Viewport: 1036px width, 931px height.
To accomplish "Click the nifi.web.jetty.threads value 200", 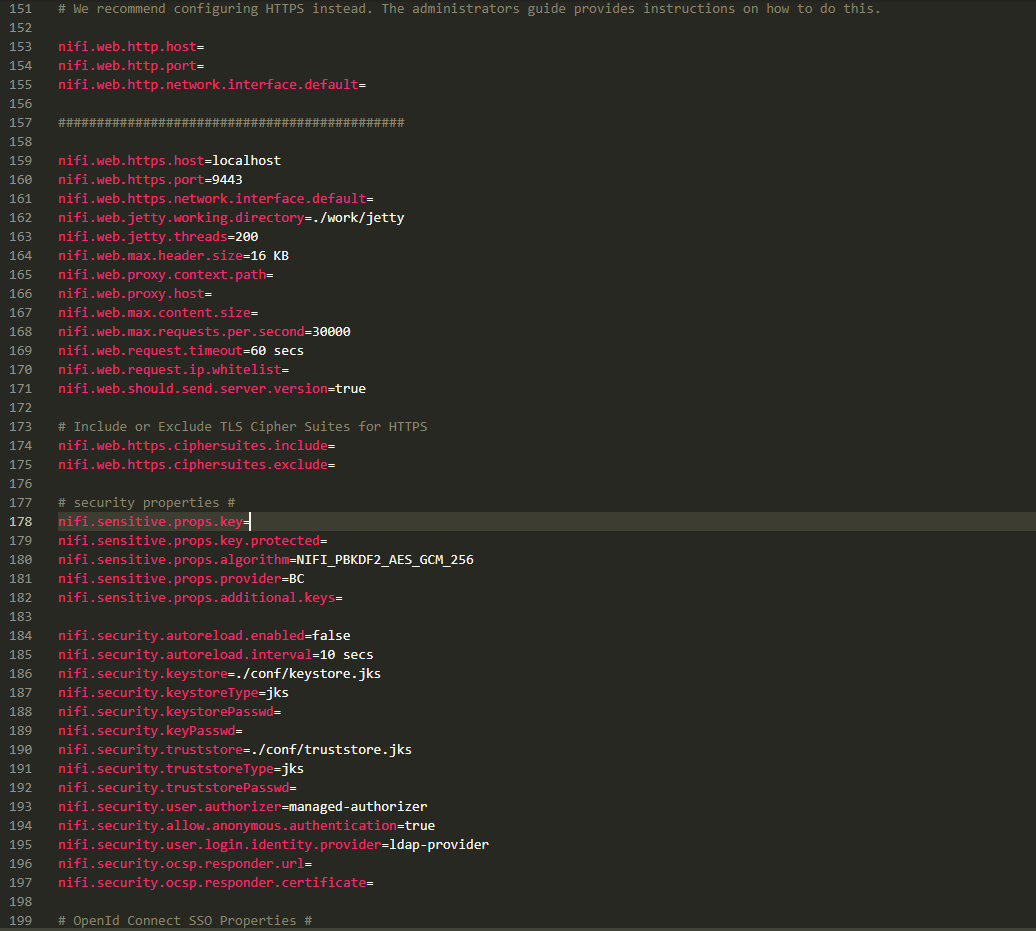I will [x=246, y=237].
